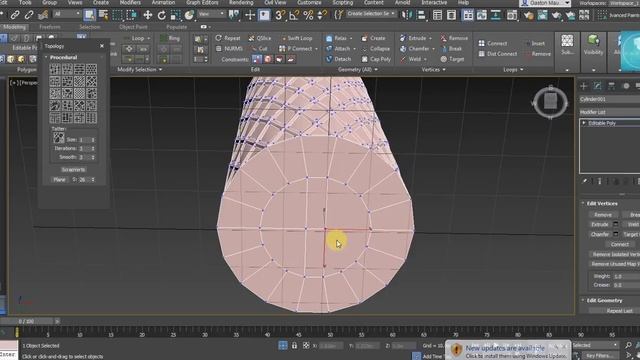
Task: Click the Scrapverts button in Topology
Action: click(73, 169)
